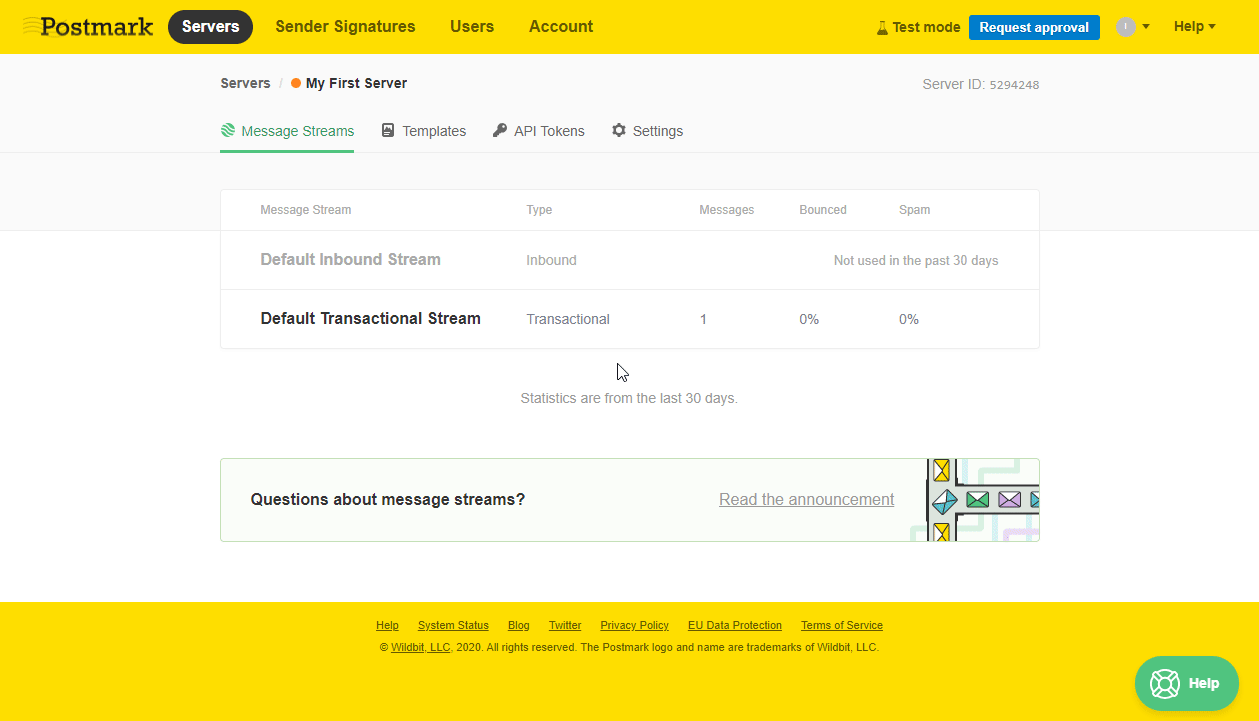Open the System Status footer link
This screenshot has height=721, width=1259.
point(453,626)
